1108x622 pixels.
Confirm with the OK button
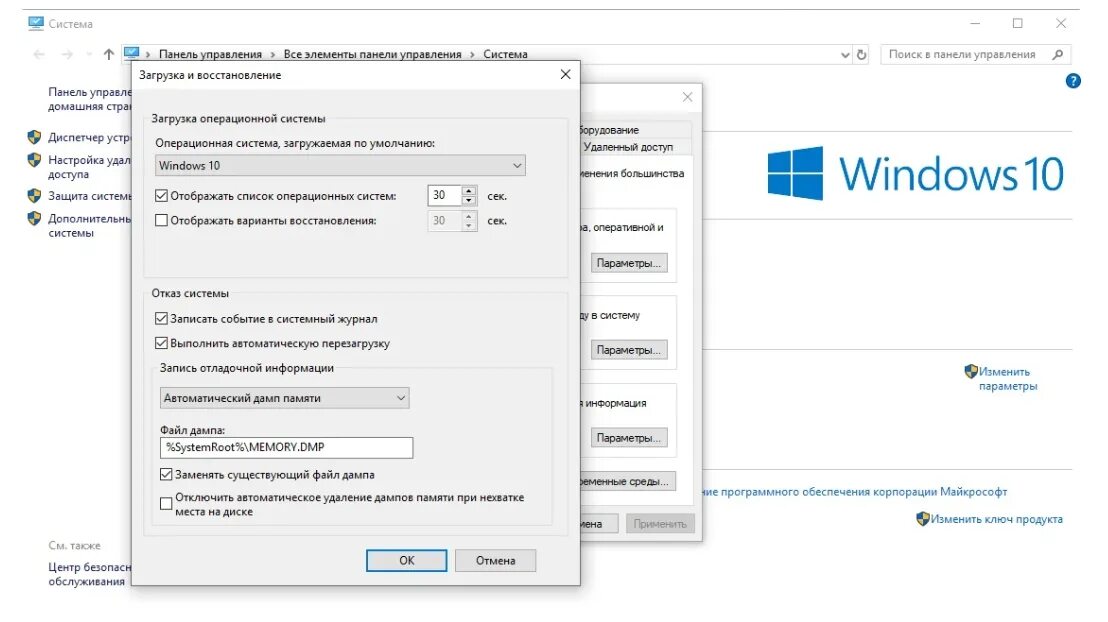tap(406, 561)
